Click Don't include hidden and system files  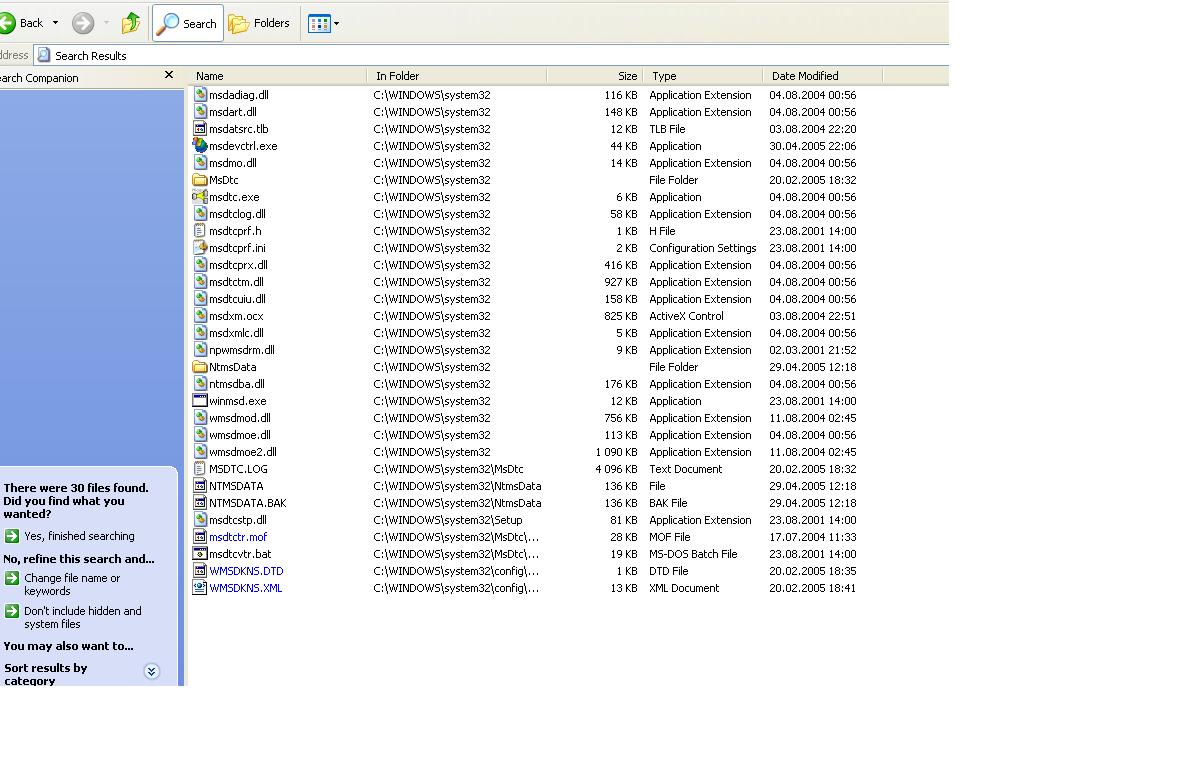point(82,617)
